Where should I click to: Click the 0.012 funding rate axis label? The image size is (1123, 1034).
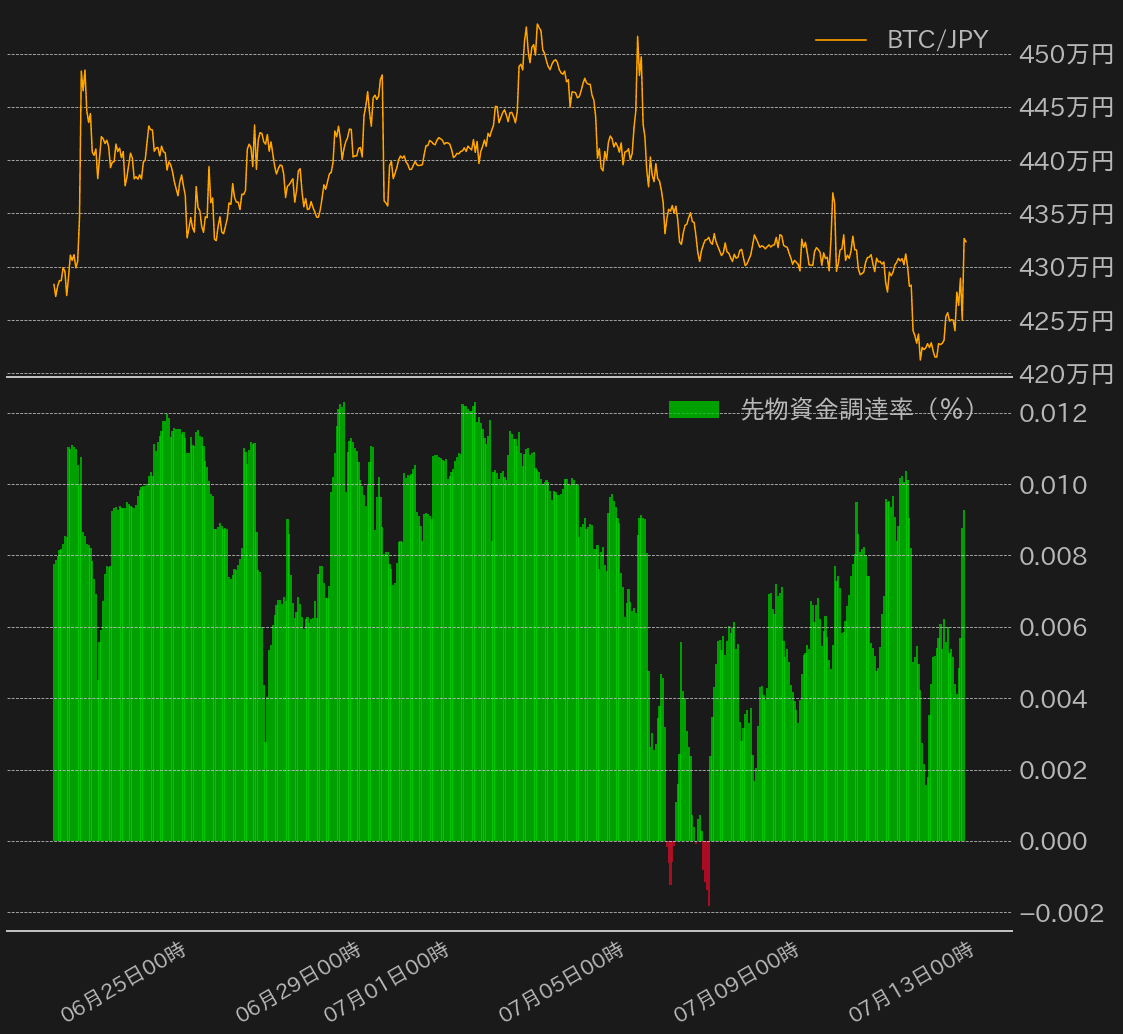[1052, 413]
